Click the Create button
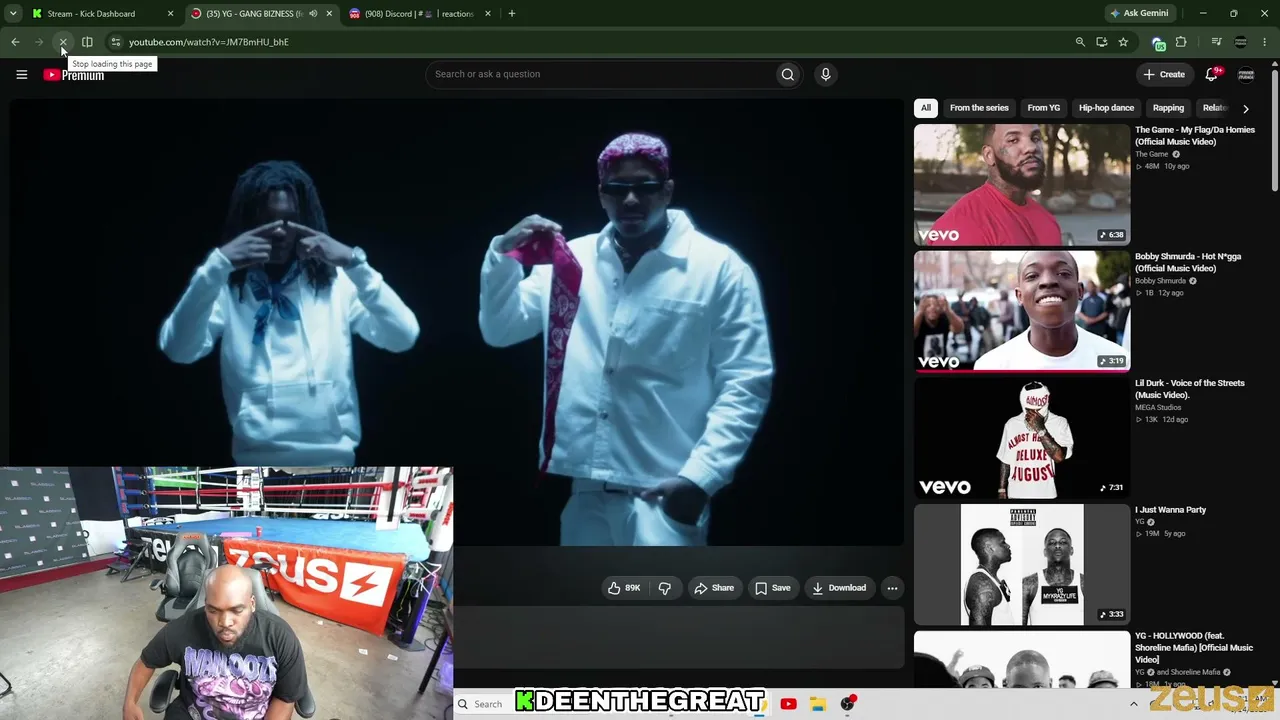Screen dimensions: 1280x720 (1164, 74)
